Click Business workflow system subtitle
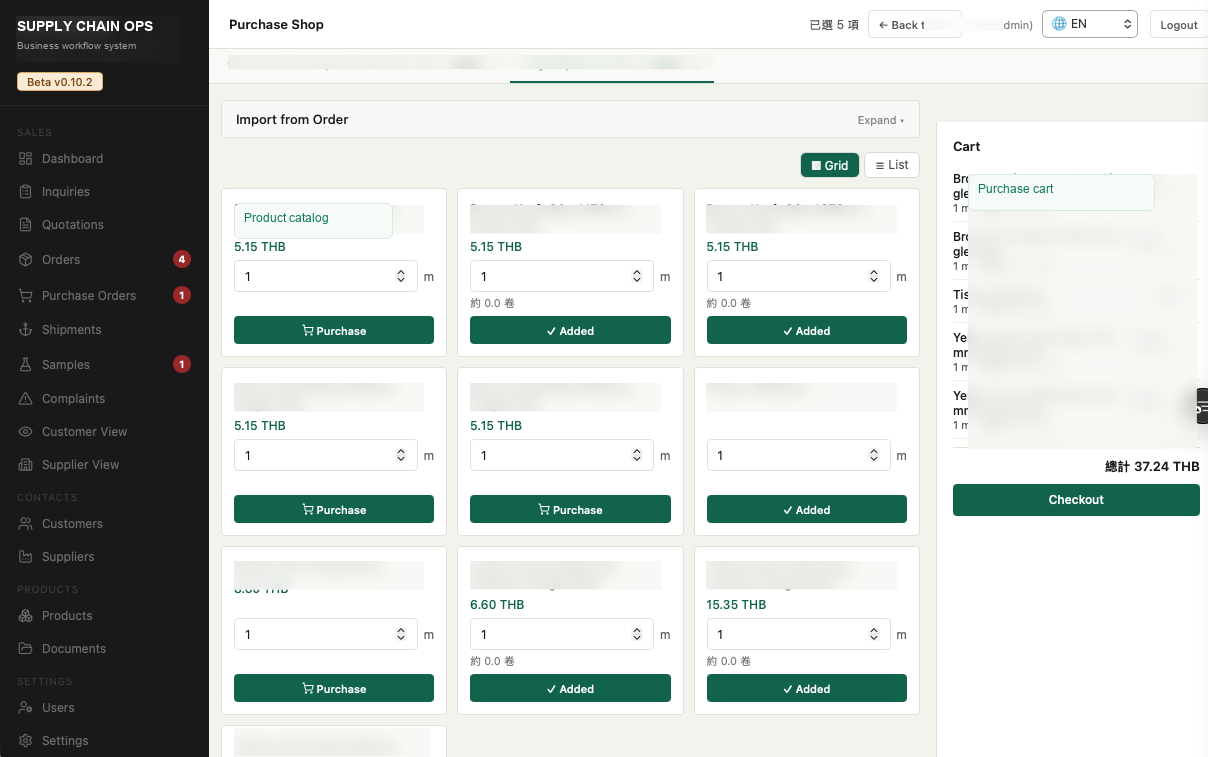The image size is (1208, 757). (77, 46)
